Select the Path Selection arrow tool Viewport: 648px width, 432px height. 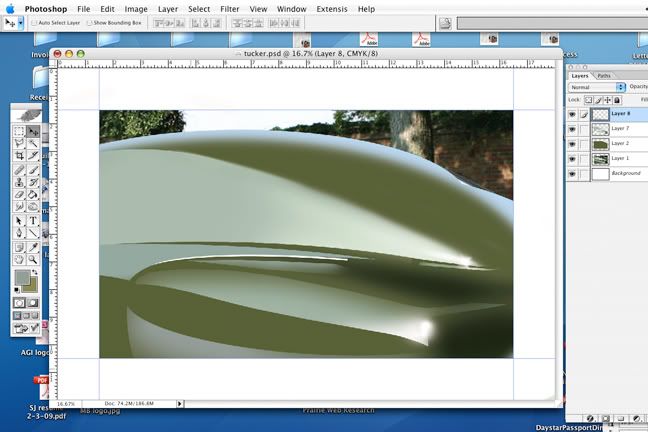coord(19,221)
